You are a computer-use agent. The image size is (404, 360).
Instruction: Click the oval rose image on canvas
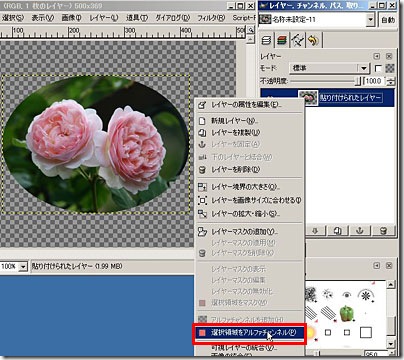(x=96, y=144)
